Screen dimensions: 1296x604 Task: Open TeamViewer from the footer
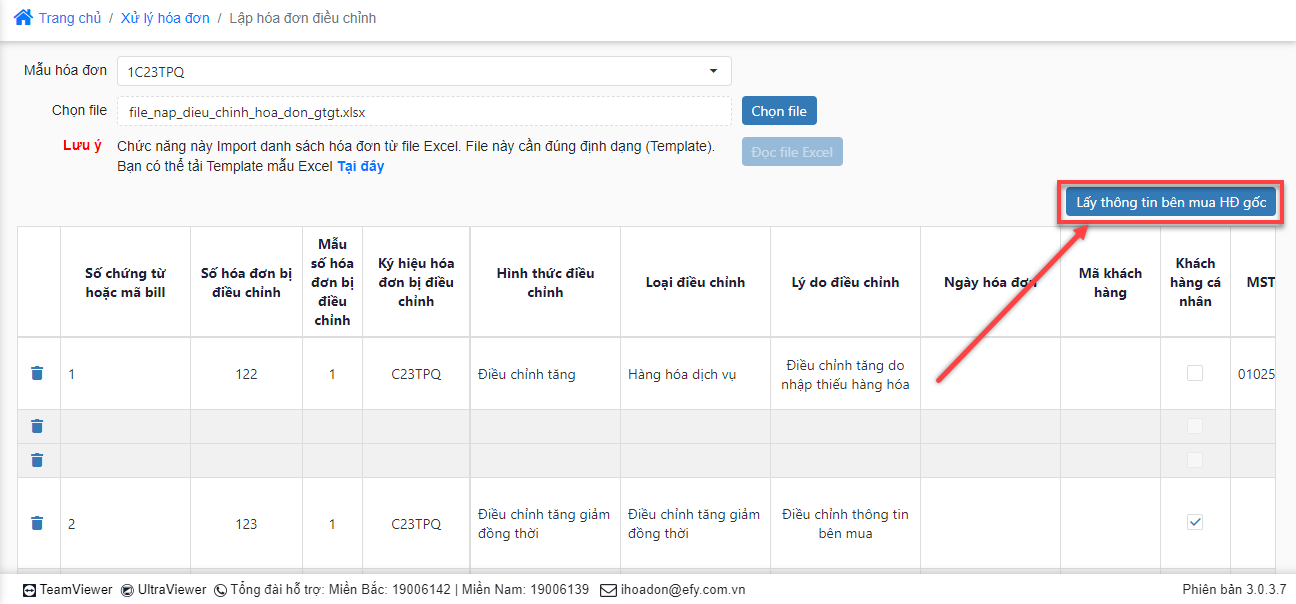(68, 590)
